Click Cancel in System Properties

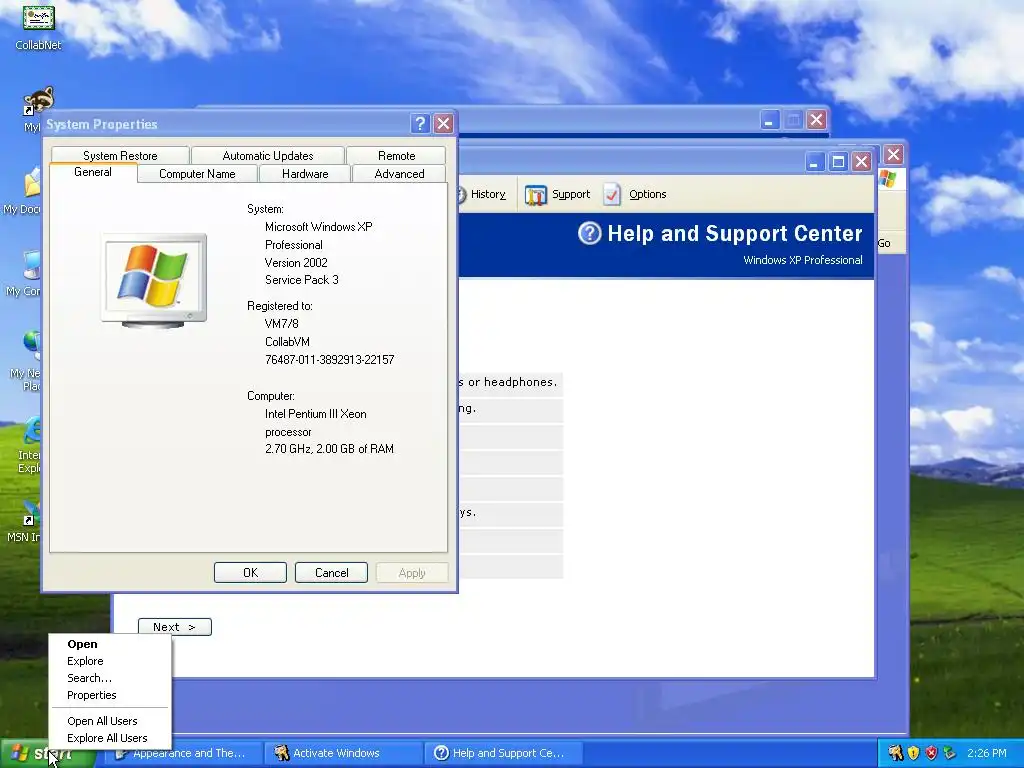tap(331, 573)
